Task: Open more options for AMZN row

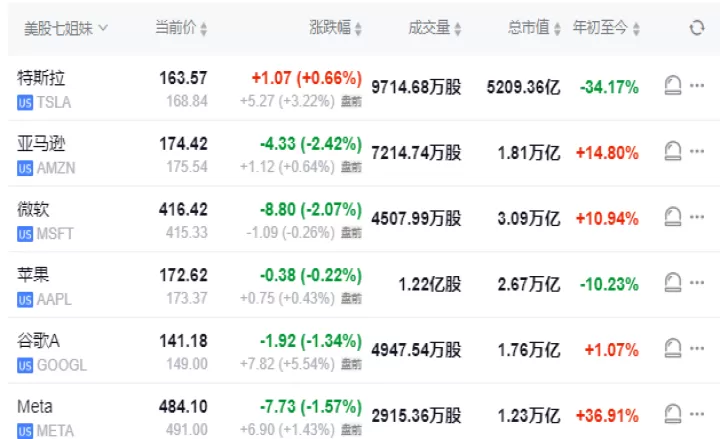Action: pos(697,151)
